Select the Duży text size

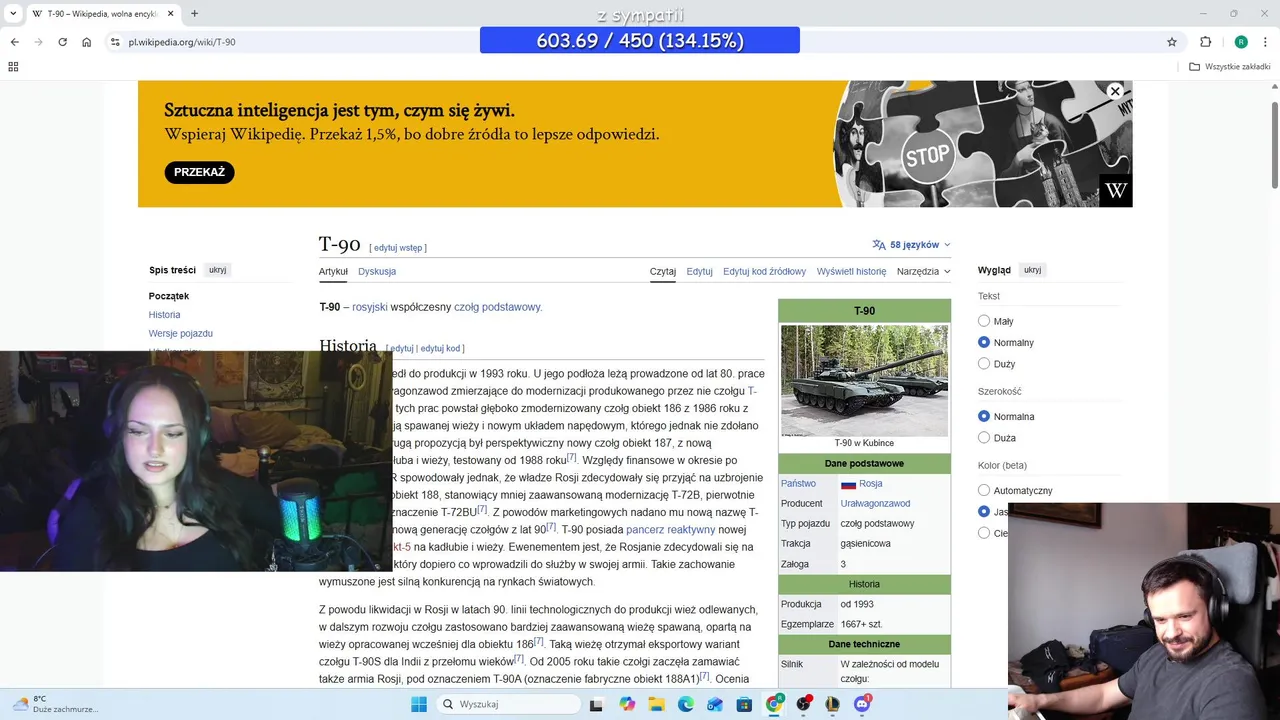(984, 364)
